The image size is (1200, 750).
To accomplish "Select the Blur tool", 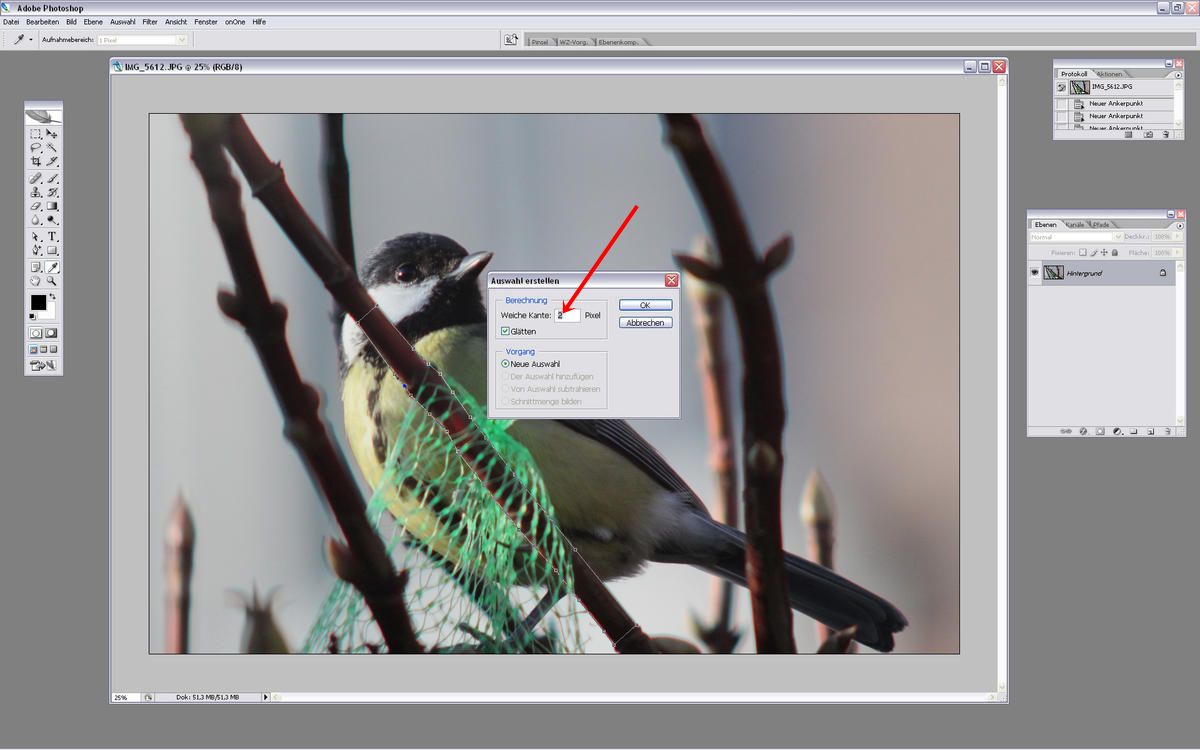I will pyautogui.click(x=35, y=219).
